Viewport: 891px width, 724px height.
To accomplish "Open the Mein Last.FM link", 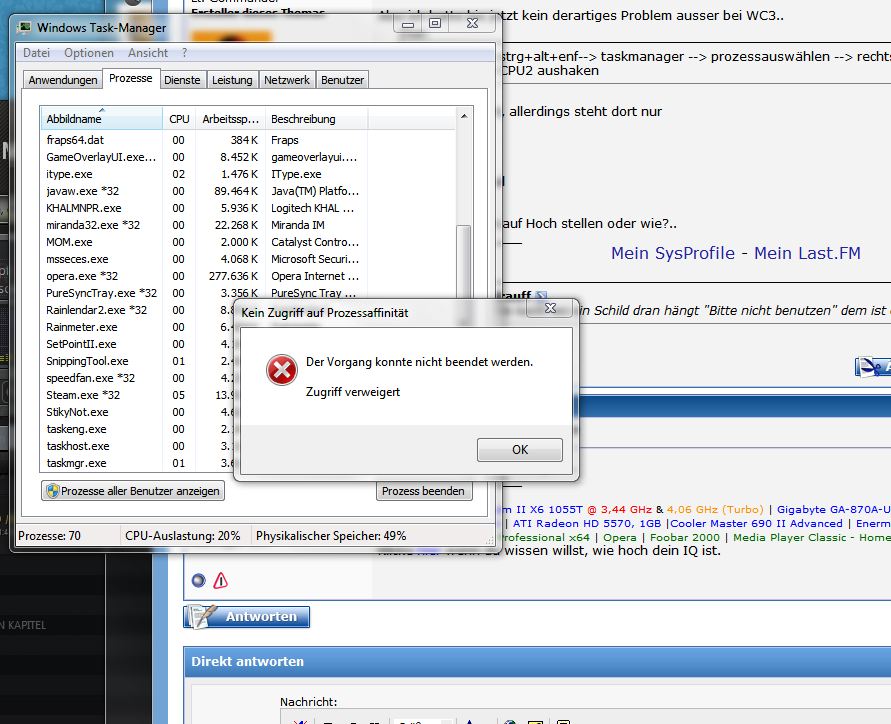I will coord(807,253).
